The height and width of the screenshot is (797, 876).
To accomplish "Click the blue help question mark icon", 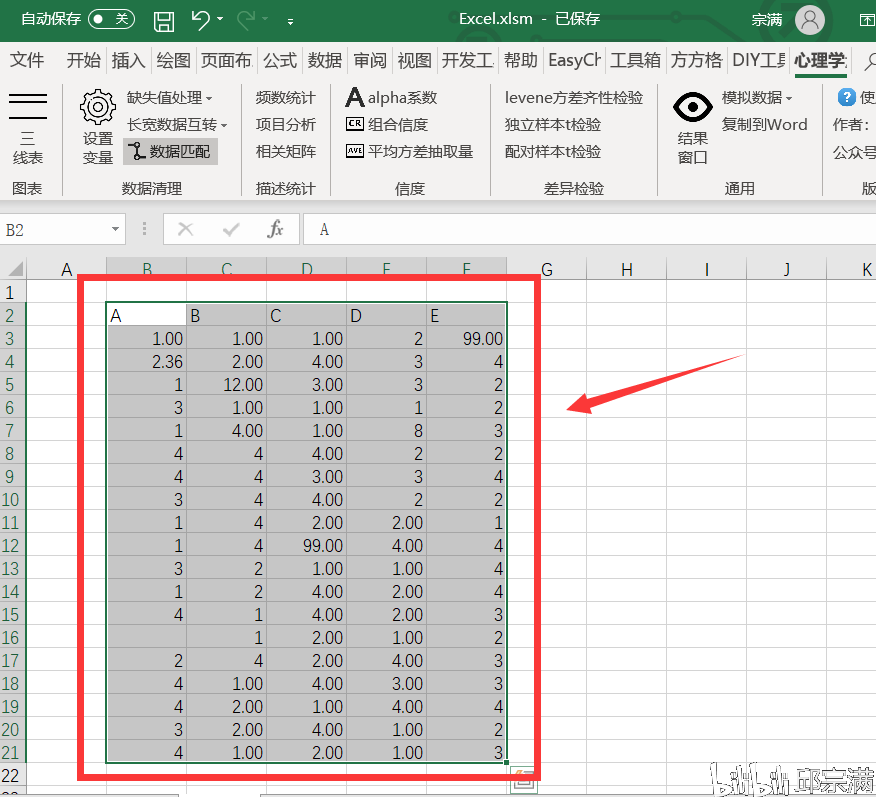I will (846, 97).
